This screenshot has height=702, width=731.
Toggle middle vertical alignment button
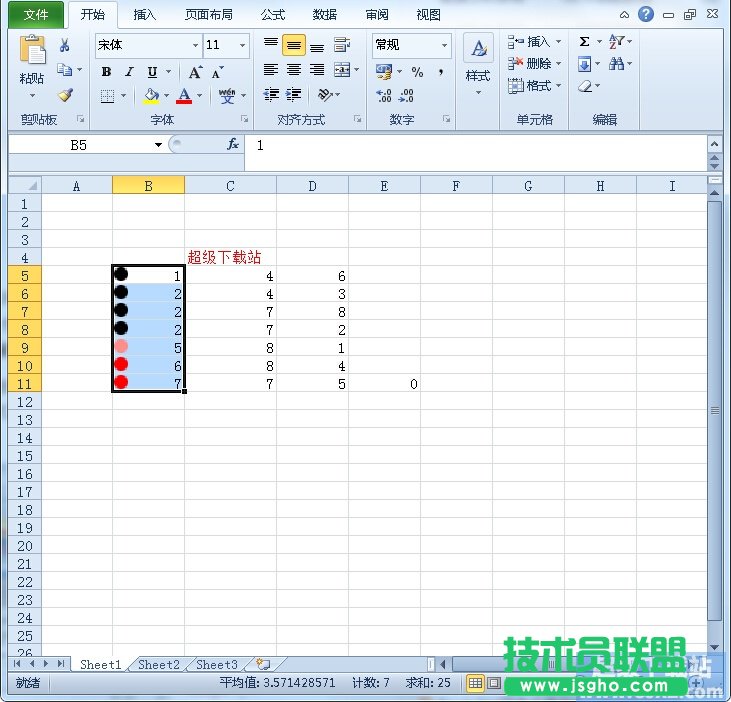tap(294, 45)
